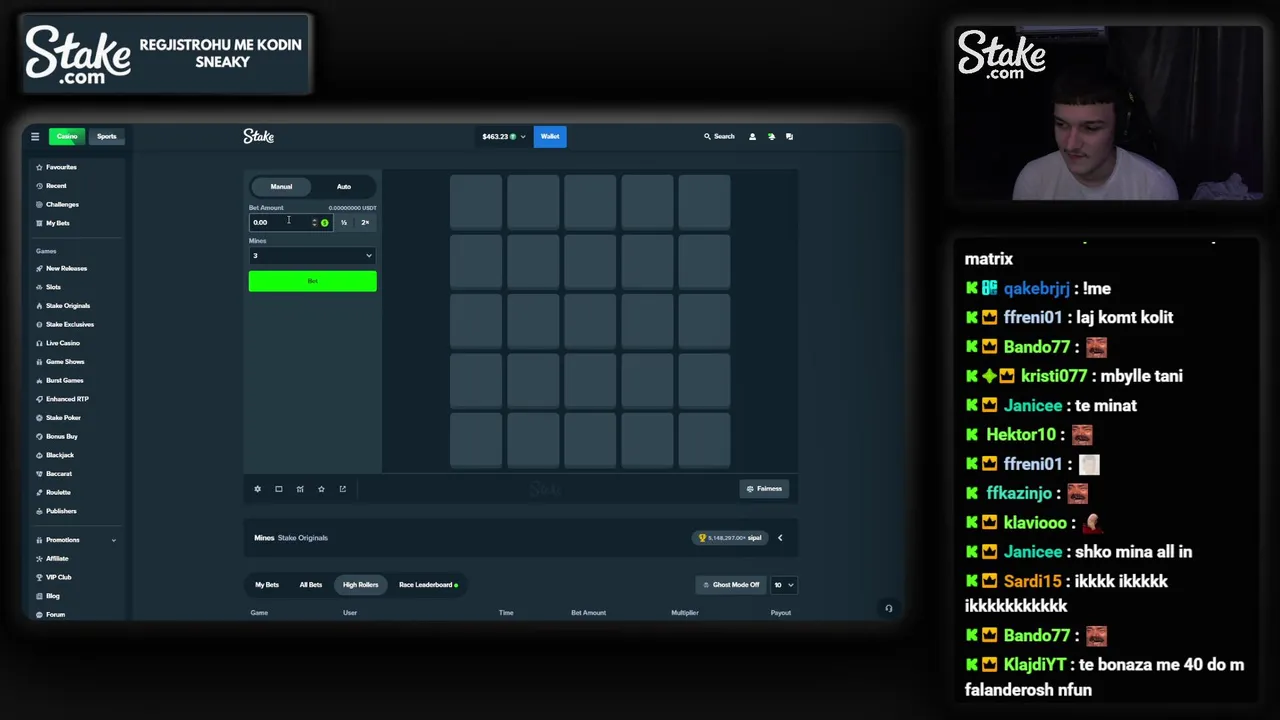Open the notifications bell icon
The height and width of the screenshot is (720, 1280).
point(771,137)
